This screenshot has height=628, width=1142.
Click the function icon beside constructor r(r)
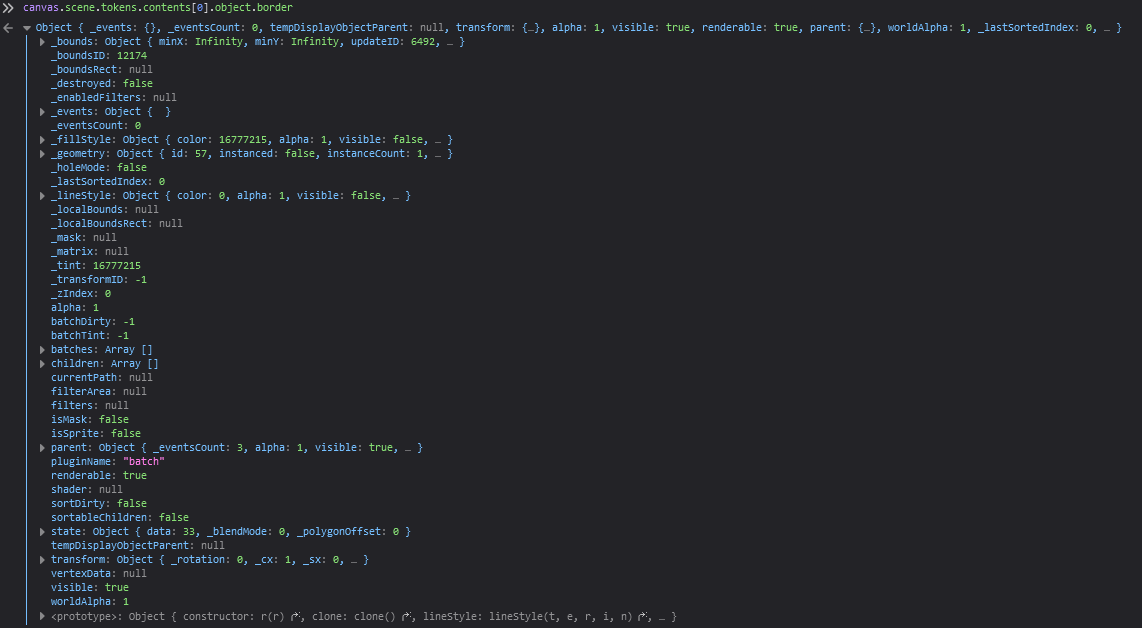[x=293, y=616]
